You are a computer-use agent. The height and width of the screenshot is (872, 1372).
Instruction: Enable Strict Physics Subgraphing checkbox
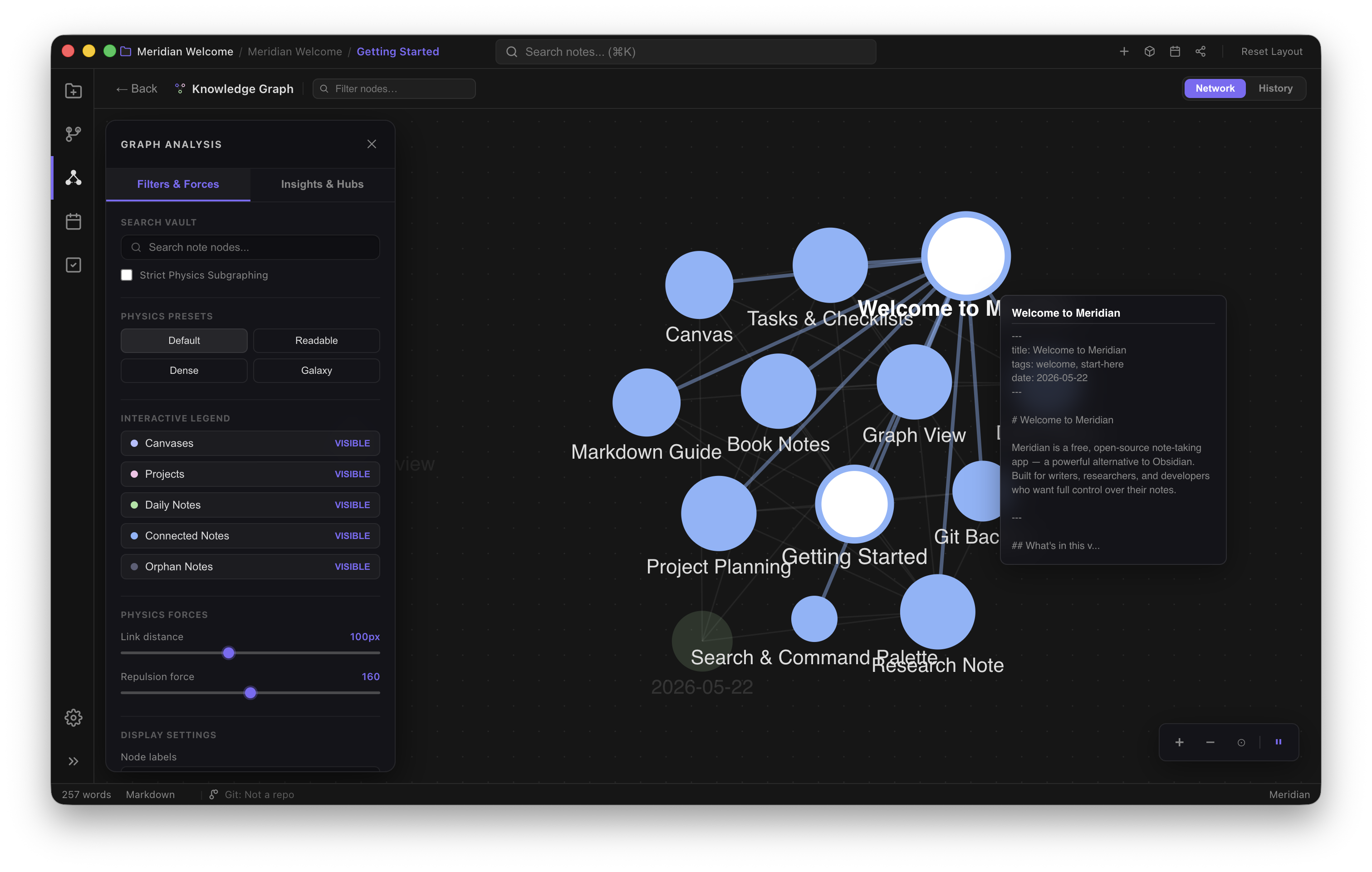(127, 275)
